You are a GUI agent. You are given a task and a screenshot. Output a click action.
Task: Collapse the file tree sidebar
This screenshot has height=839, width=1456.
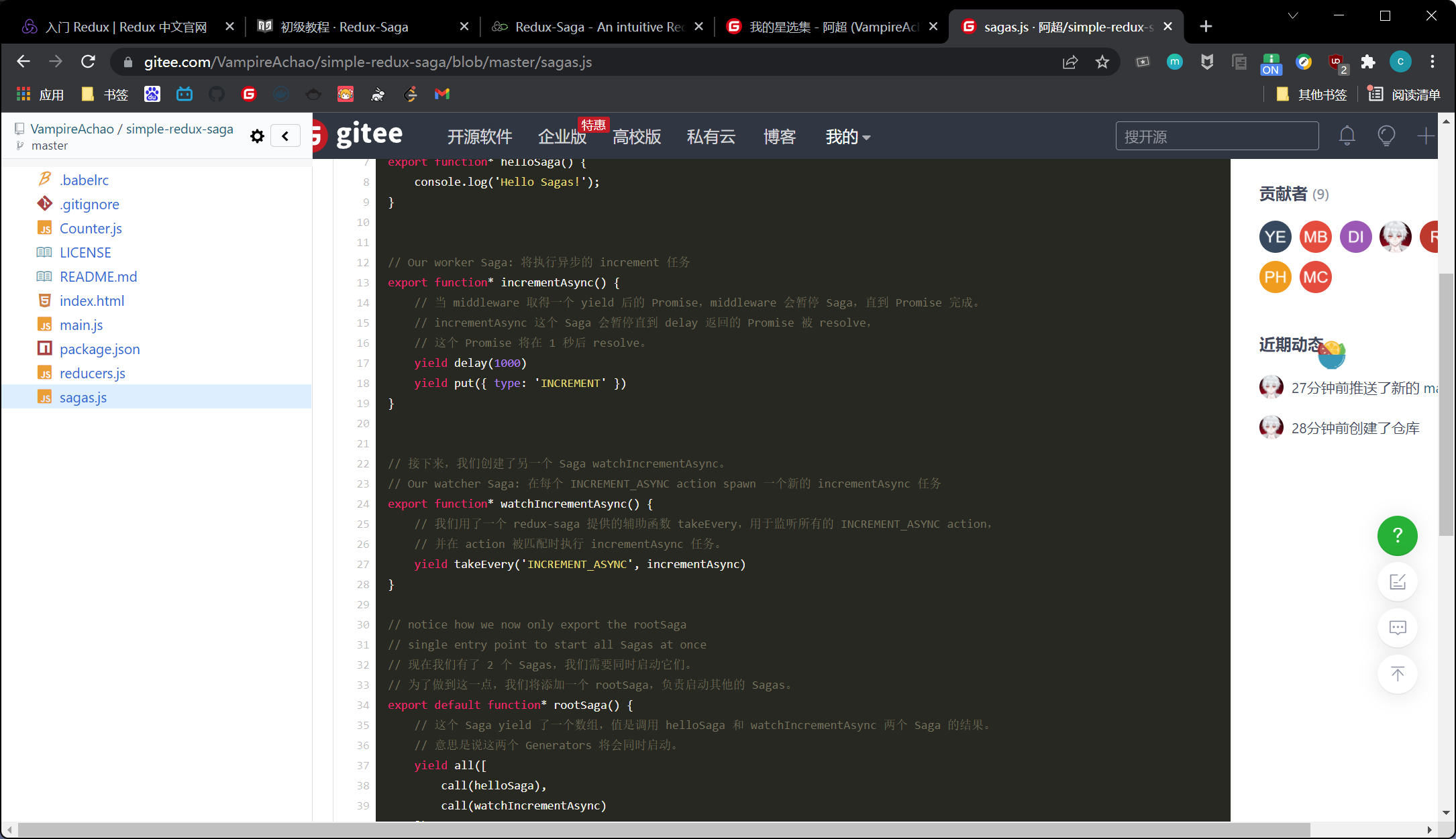pyautogui.click(x=285, y=136)
